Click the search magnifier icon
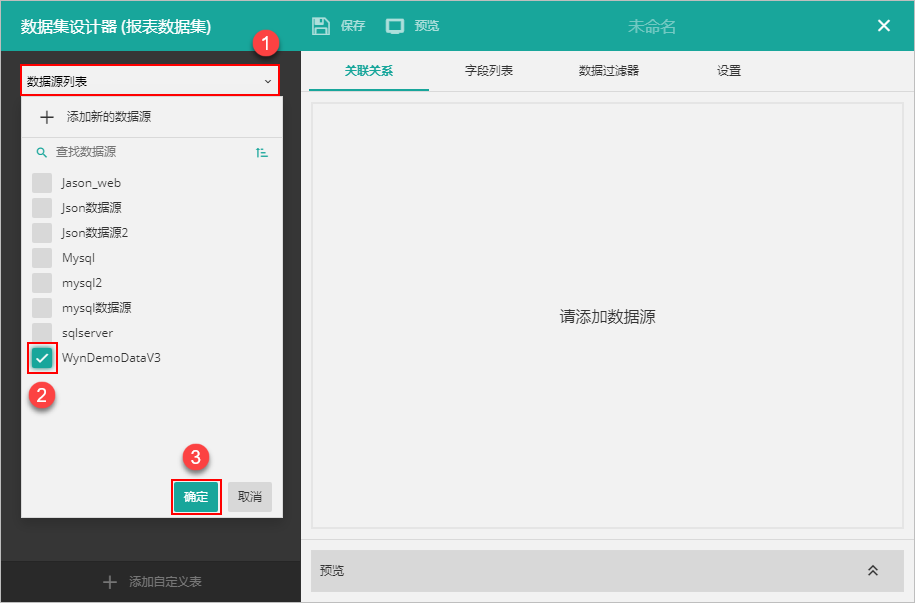Screen dimensions: 915x603 [x=41, y=152]
